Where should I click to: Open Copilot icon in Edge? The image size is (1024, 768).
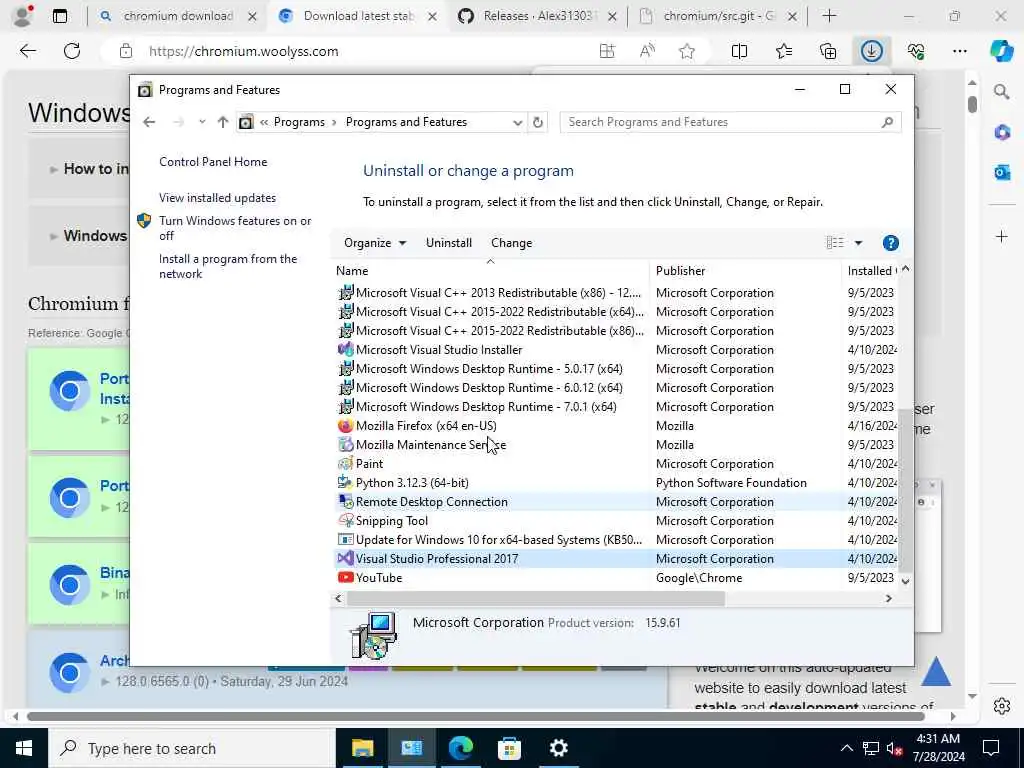1002,51
